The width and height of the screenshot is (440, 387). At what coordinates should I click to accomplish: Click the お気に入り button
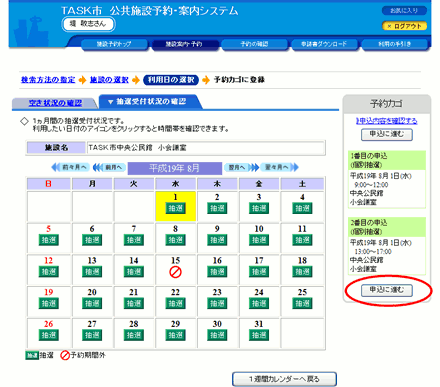pos(404,11)
